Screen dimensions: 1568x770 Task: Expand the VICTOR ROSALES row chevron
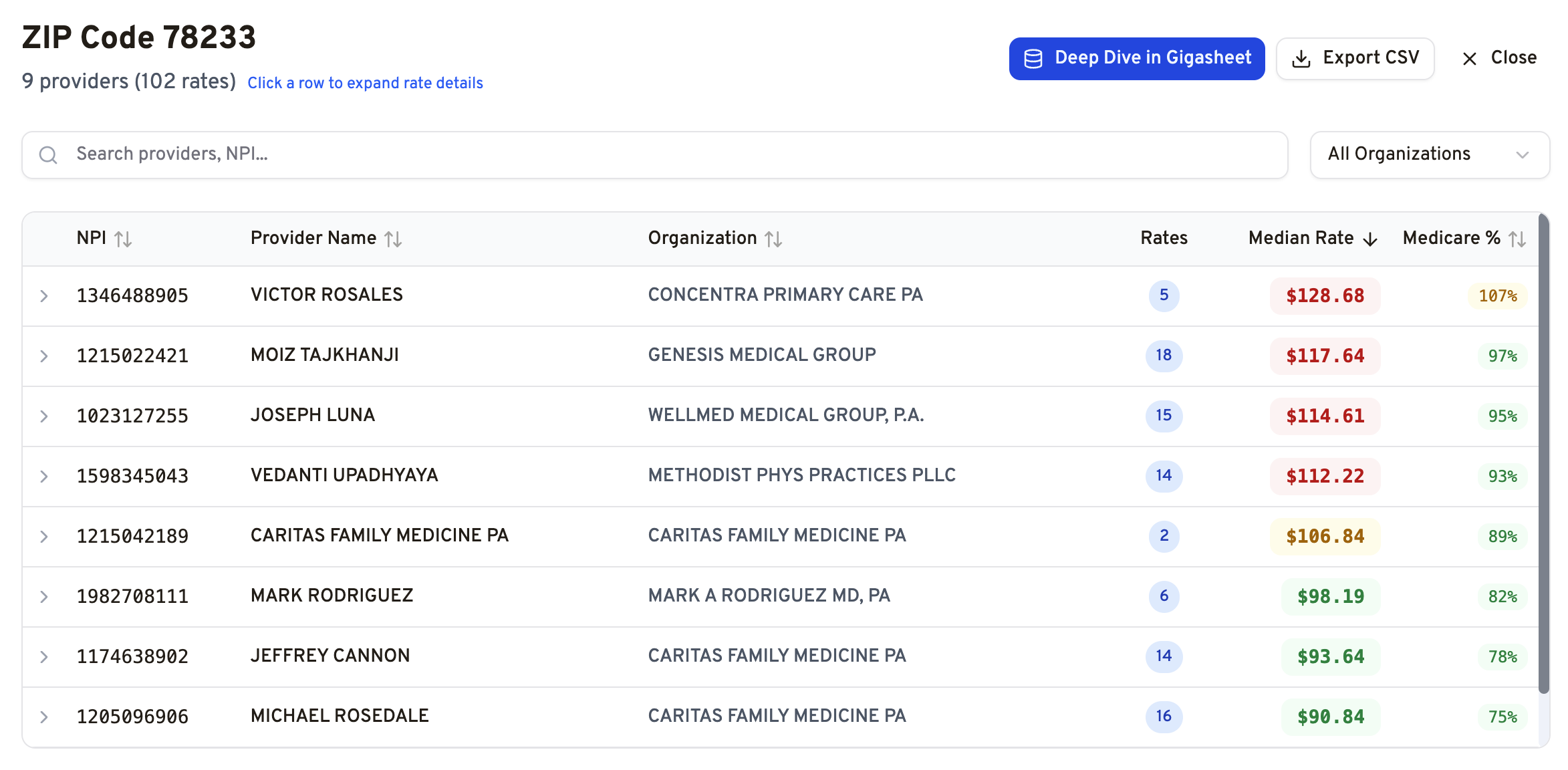pyautogui.click(x=44, y=295)
